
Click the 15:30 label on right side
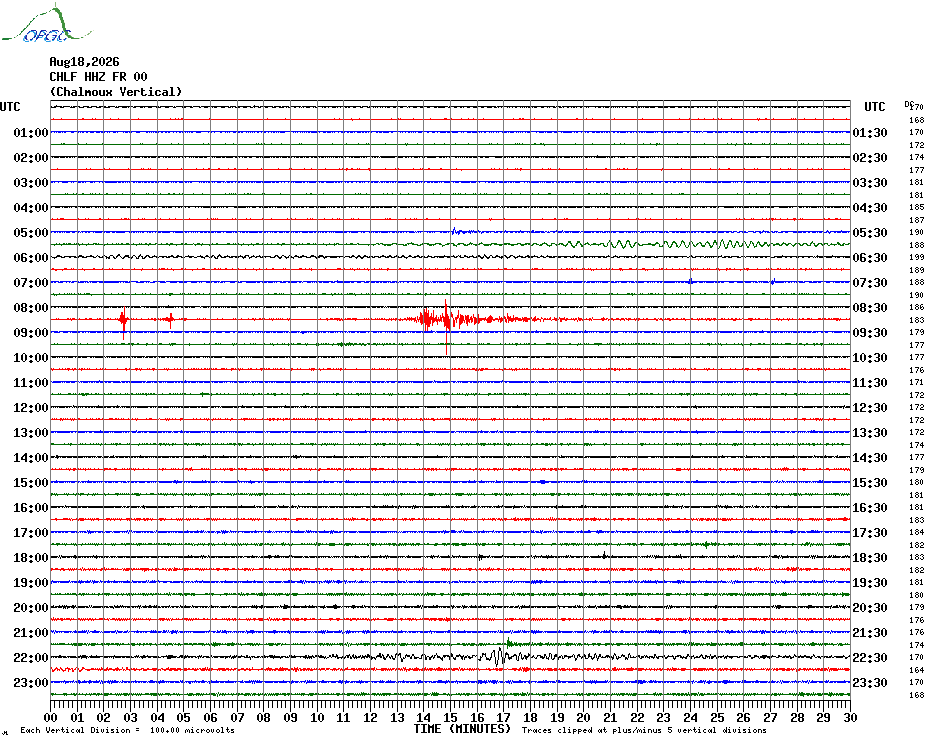(x=870, y=482)
